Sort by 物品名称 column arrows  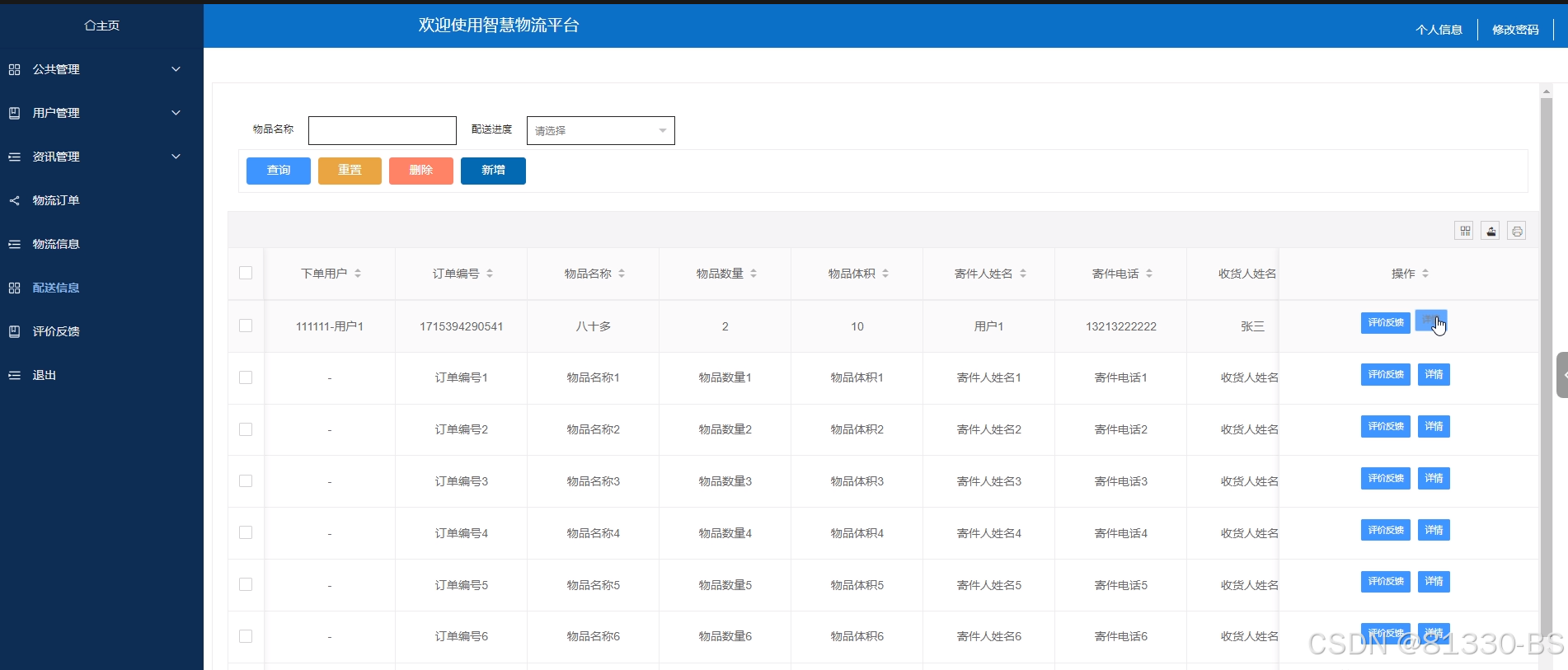click(x=622, y=274)
